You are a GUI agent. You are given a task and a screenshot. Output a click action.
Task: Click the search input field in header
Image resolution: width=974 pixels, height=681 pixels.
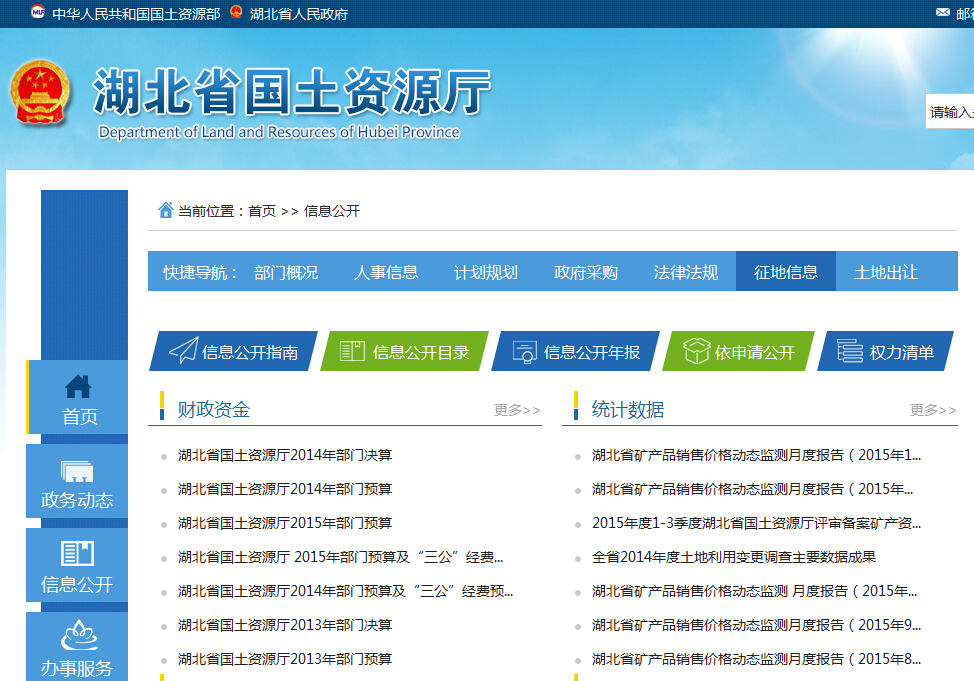click(x=951, y=112)
